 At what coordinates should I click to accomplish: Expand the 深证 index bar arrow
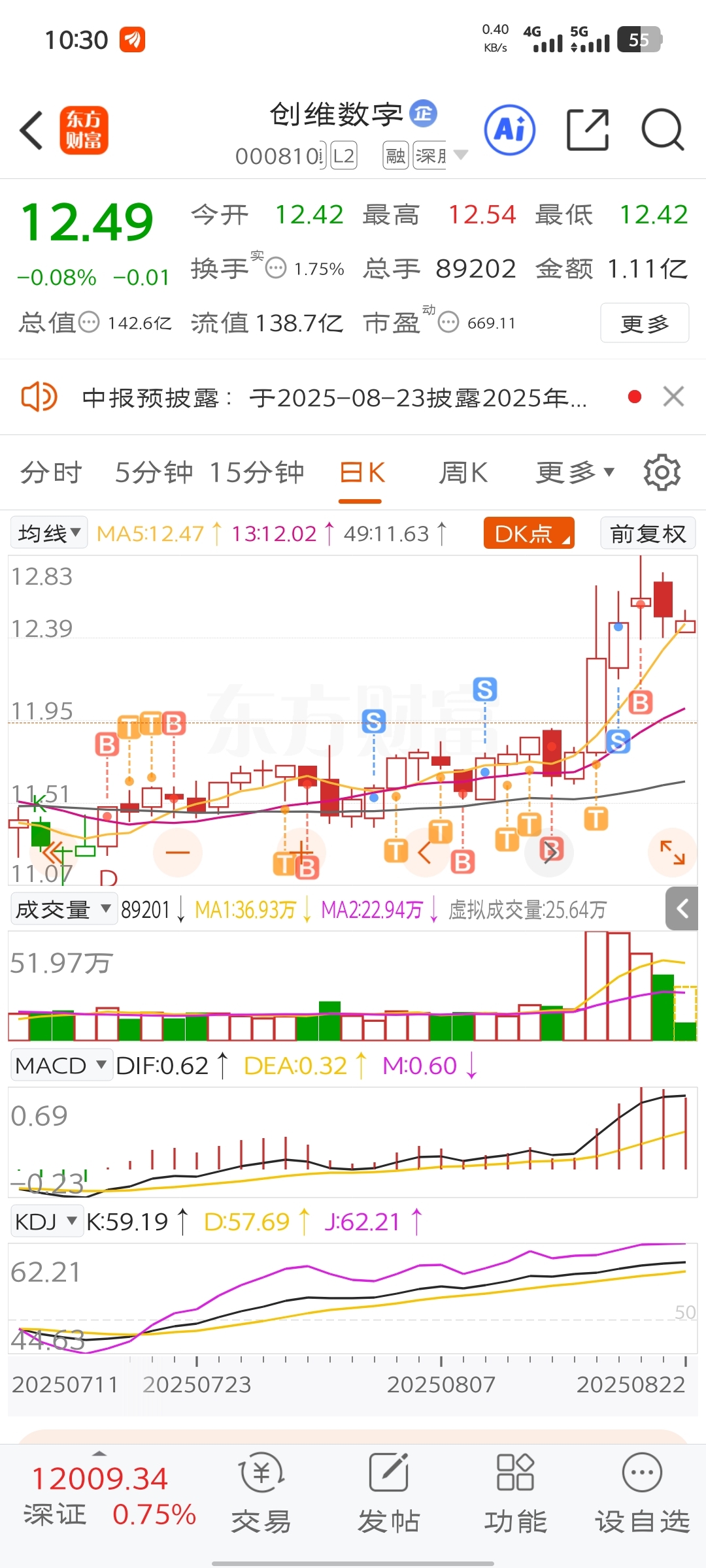coord(99,1454)
